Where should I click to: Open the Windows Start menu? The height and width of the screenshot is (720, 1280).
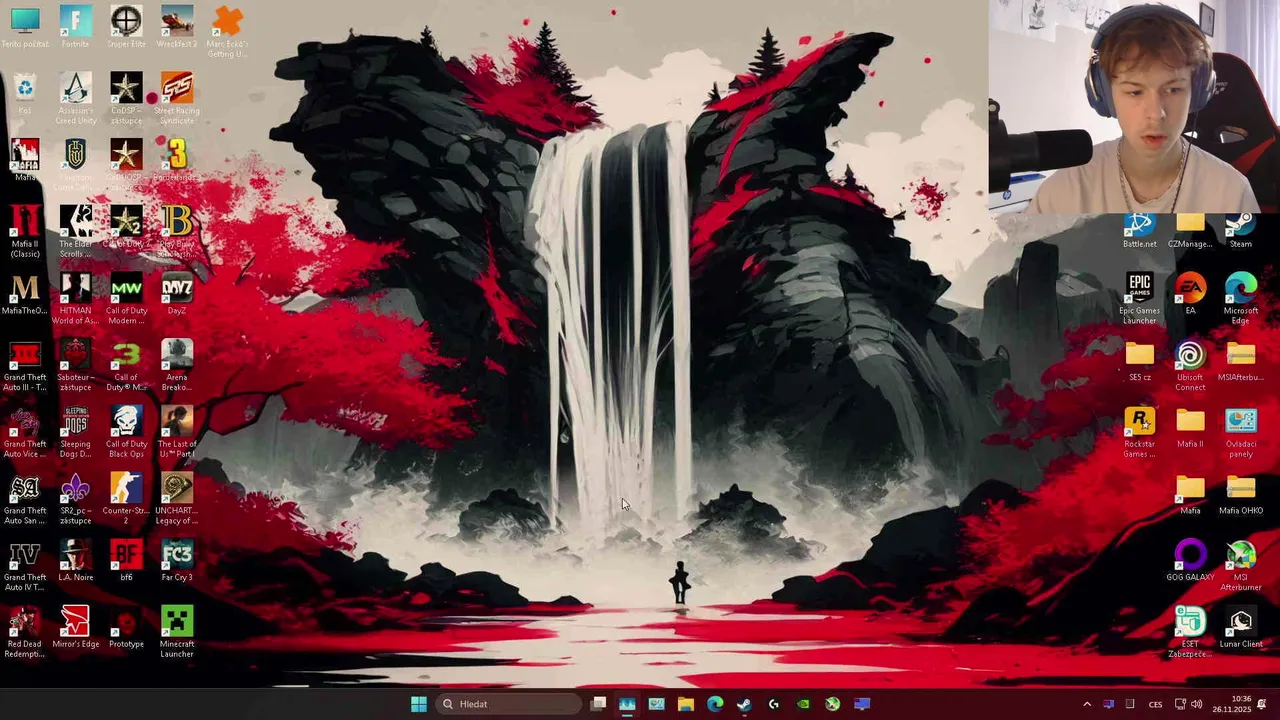tap(419, 704)
